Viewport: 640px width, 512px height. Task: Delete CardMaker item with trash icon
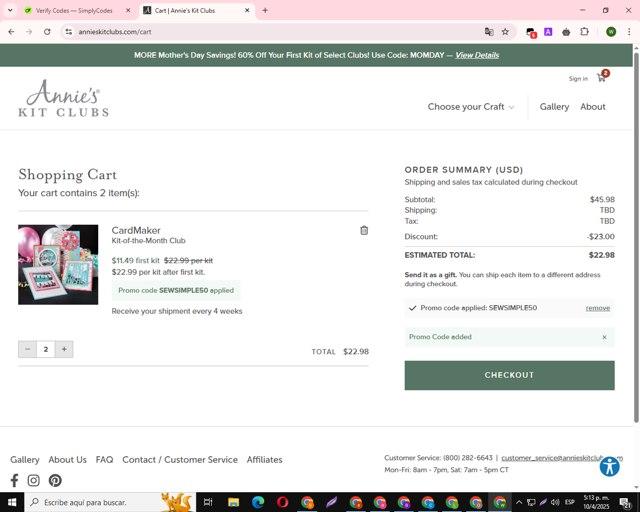(x=364, y=231)
